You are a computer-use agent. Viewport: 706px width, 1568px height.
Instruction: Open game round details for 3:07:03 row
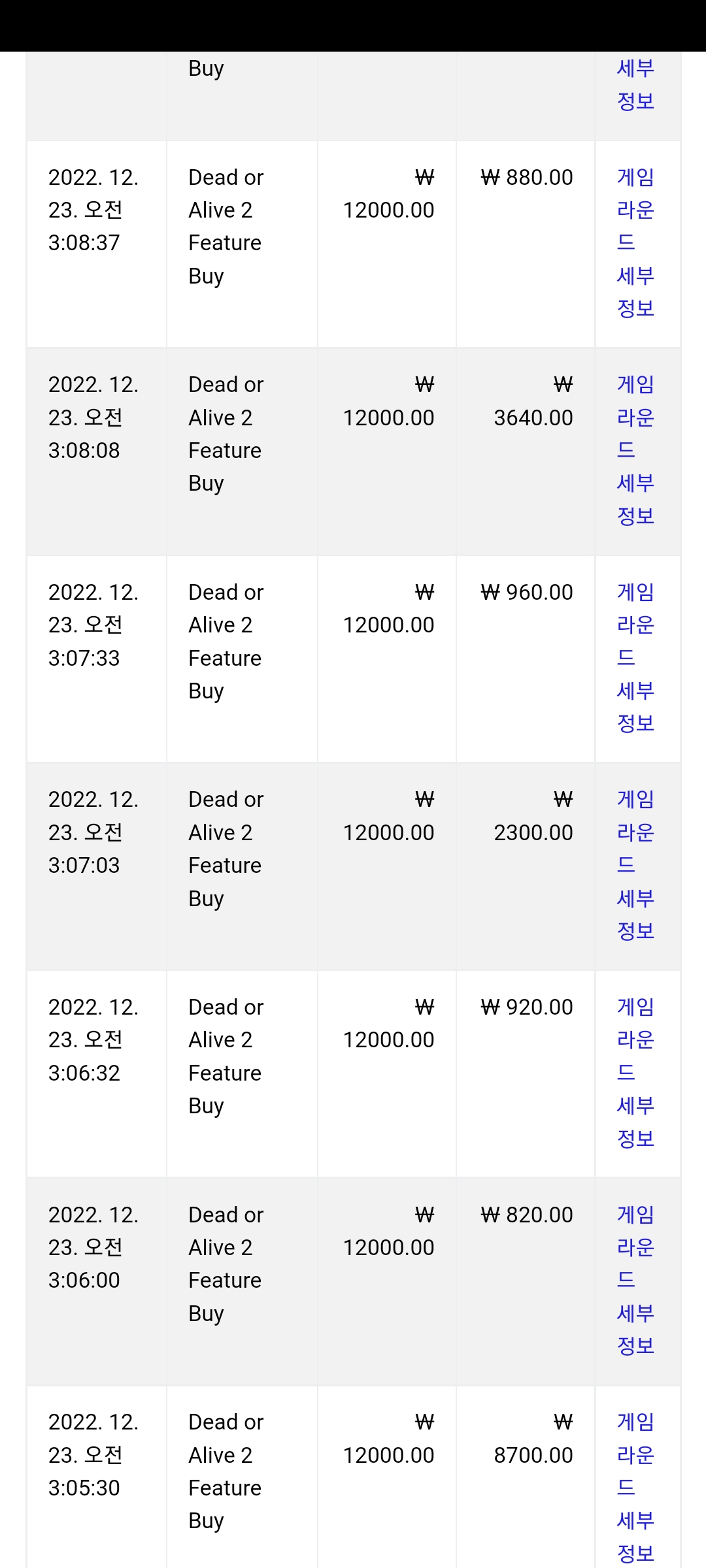(635, 865)
